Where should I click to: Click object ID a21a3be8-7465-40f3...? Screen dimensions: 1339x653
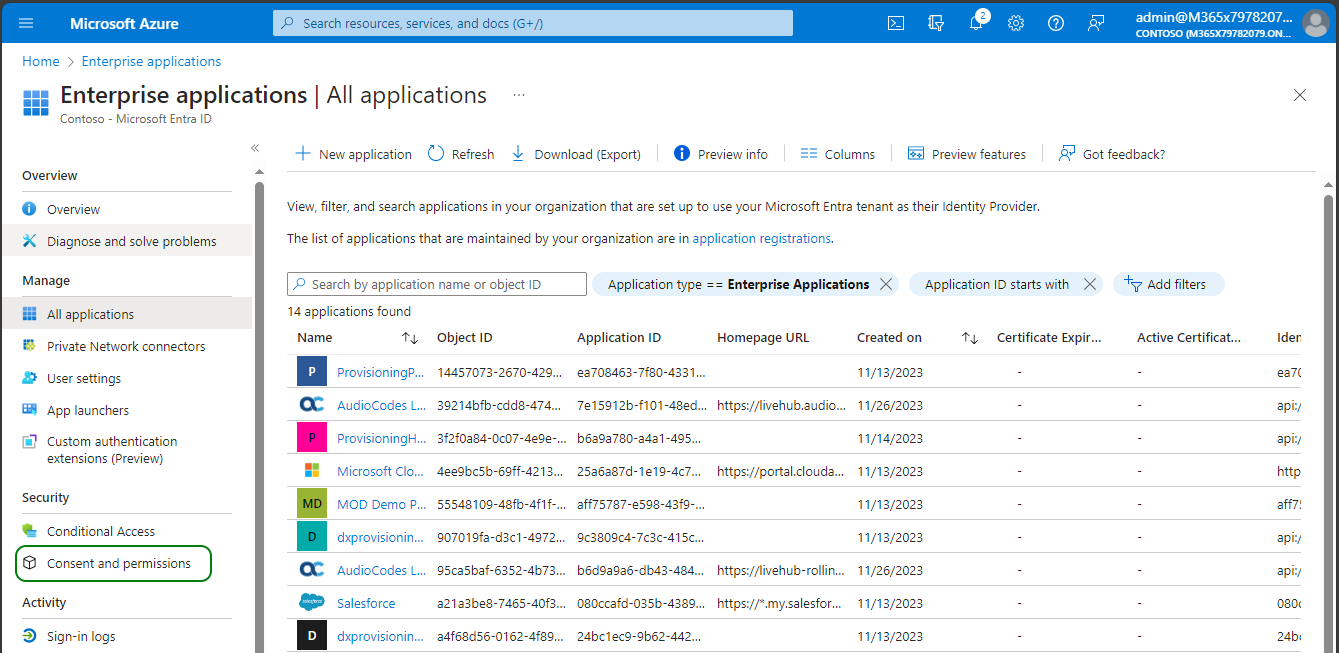pos(501,603)
